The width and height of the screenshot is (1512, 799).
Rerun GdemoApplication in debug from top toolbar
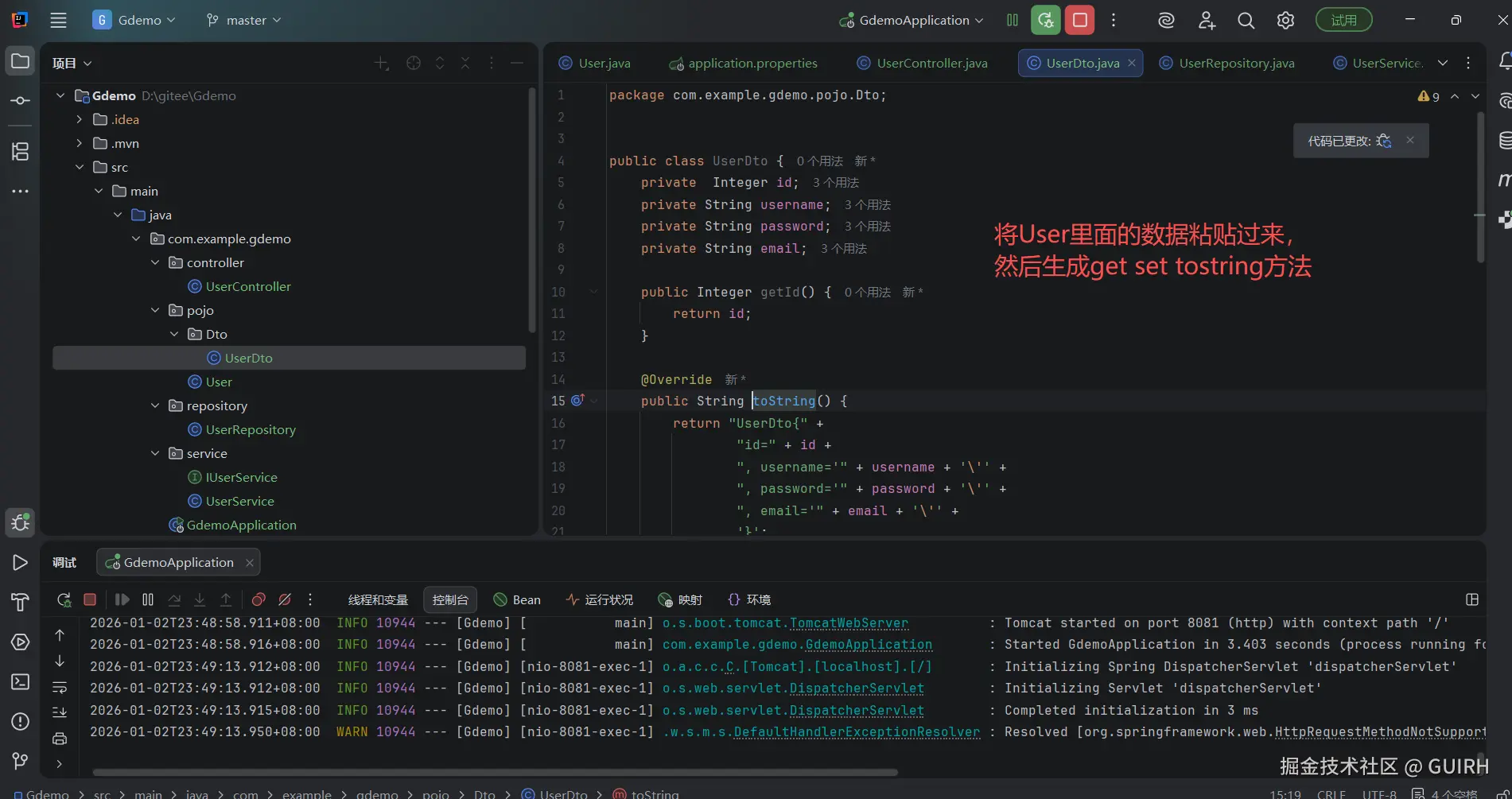[1046, 21]
